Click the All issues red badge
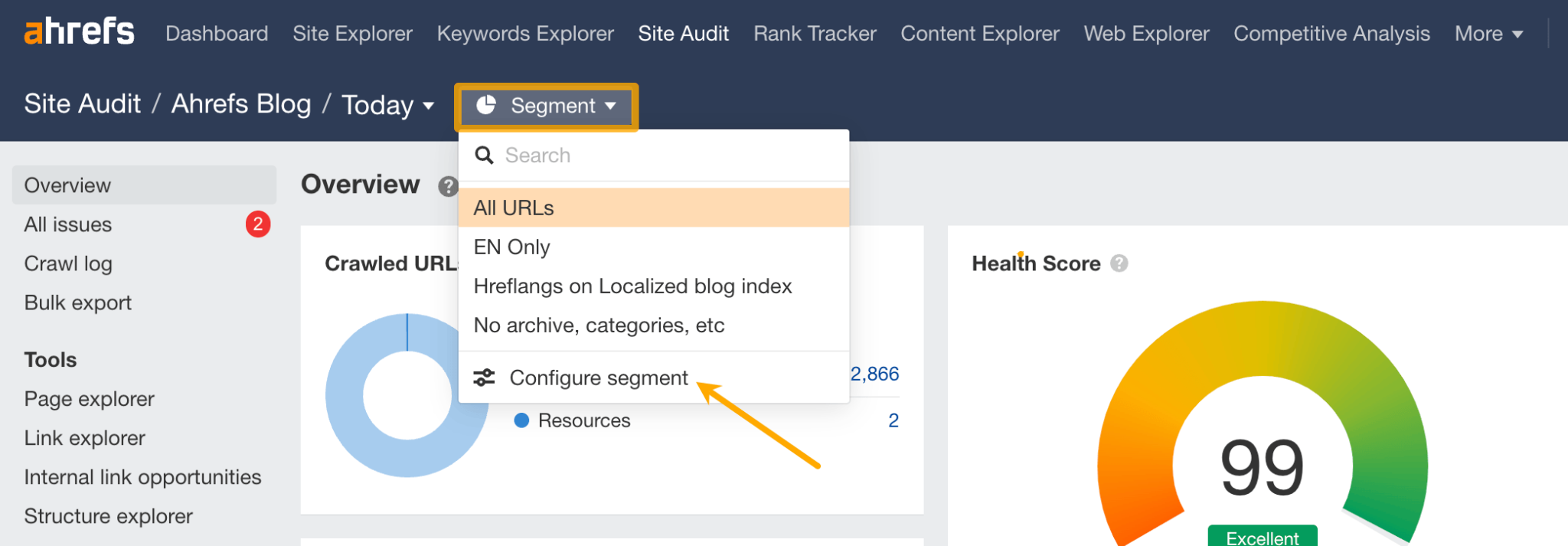 point(258,224)
